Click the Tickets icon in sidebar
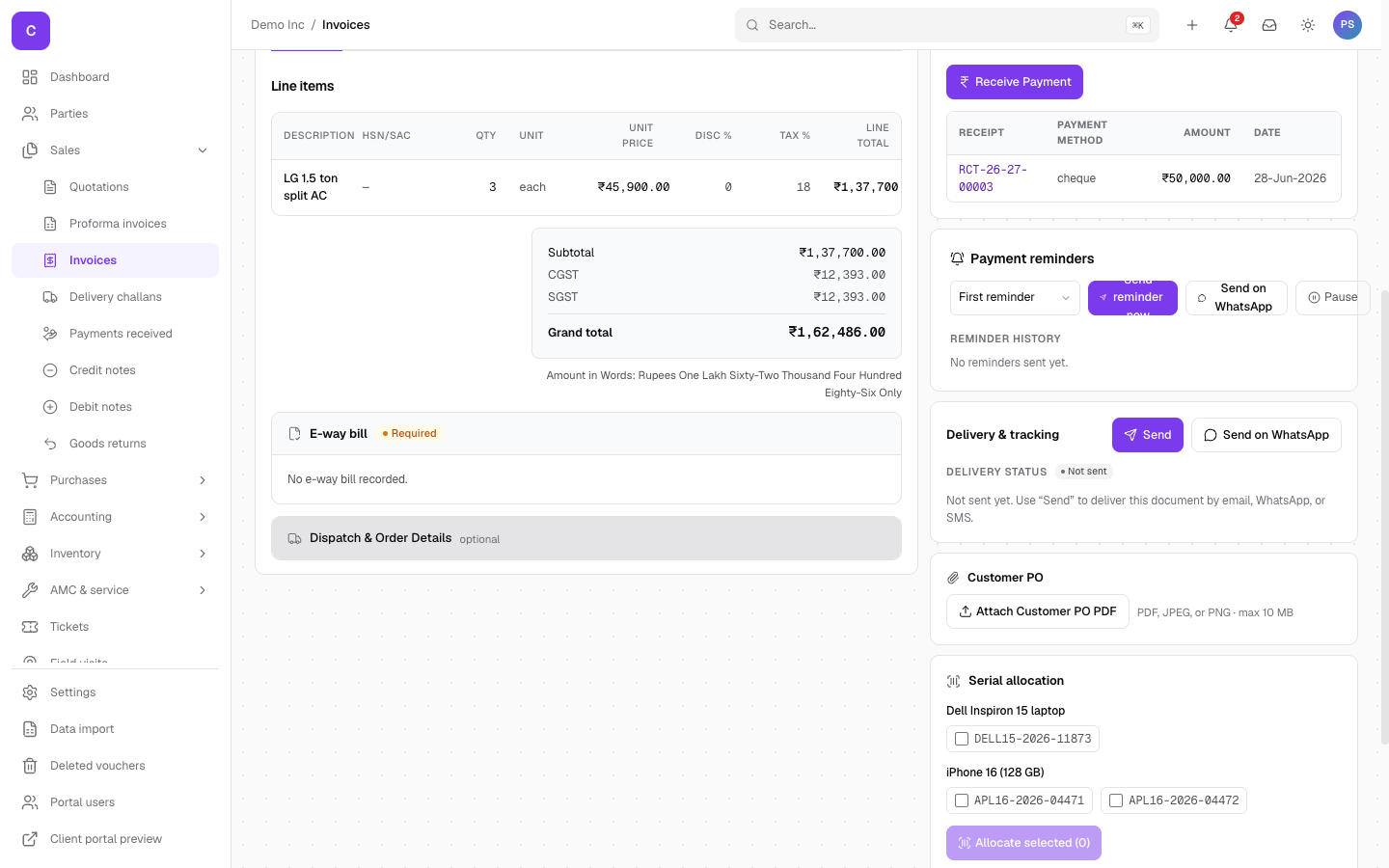 pos(30,627)
